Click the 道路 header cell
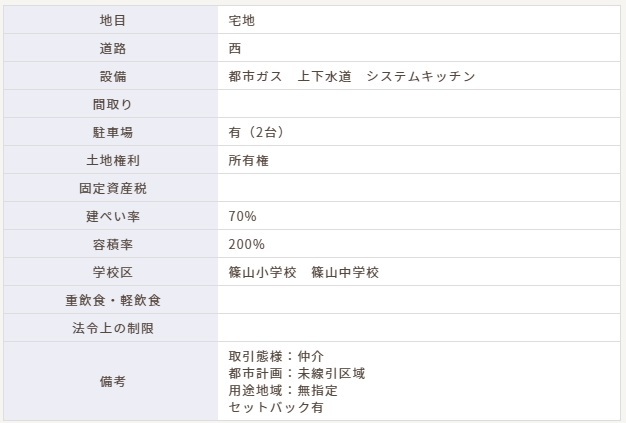The width and height of the screenshot is (626, 423). 111,48
